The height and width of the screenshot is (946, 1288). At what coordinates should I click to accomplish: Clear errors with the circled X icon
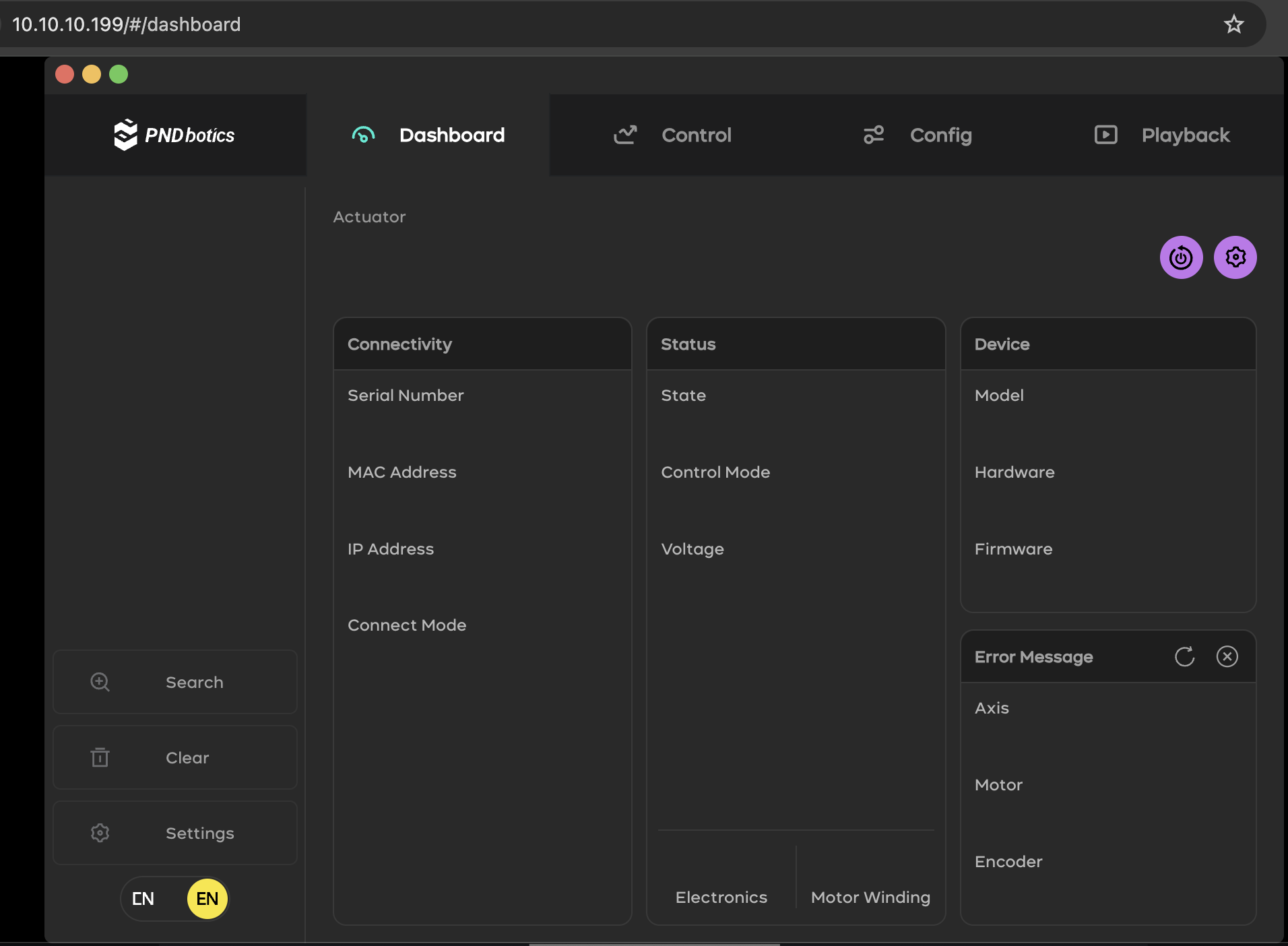tap(1227, 656)
